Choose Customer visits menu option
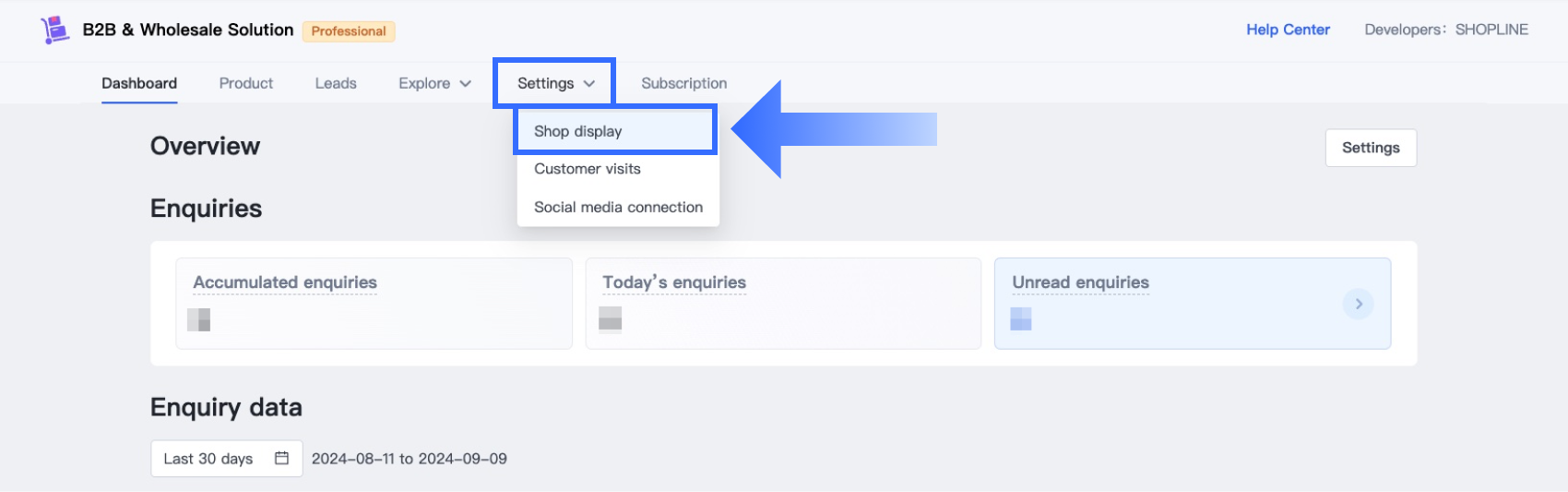The width and height of the screenshot is (1568, 492). [x=588, y=169]
